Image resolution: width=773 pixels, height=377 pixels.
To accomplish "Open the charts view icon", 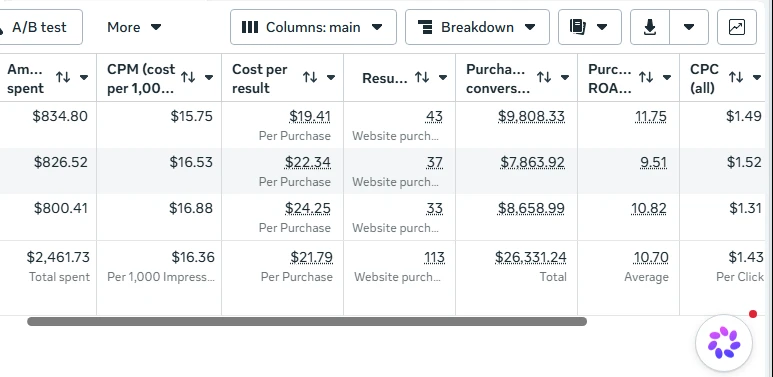I will [737, 27].
